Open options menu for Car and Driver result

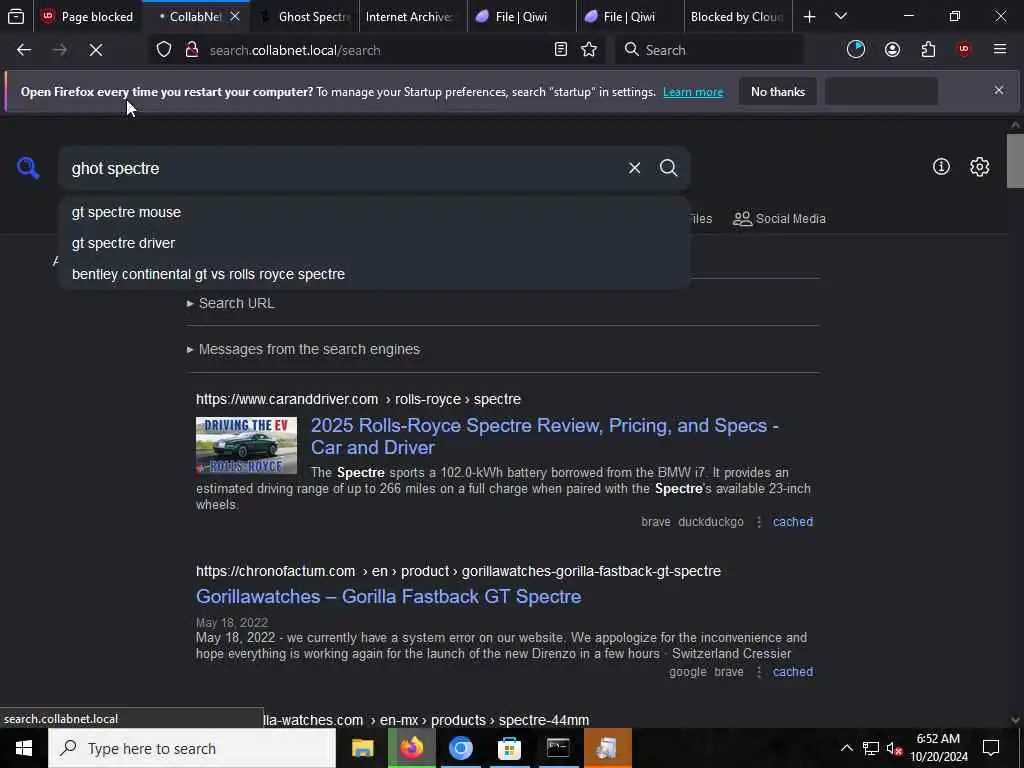point(758,522)
